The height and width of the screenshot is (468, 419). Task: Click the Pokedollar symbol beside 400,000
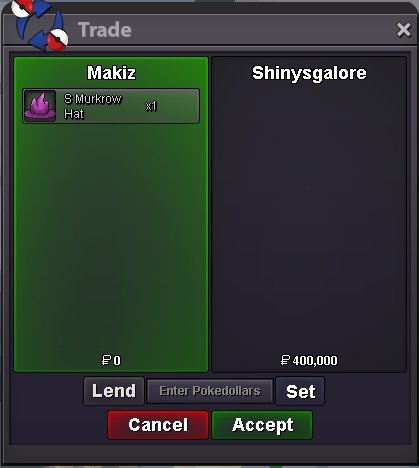[285, 360]
